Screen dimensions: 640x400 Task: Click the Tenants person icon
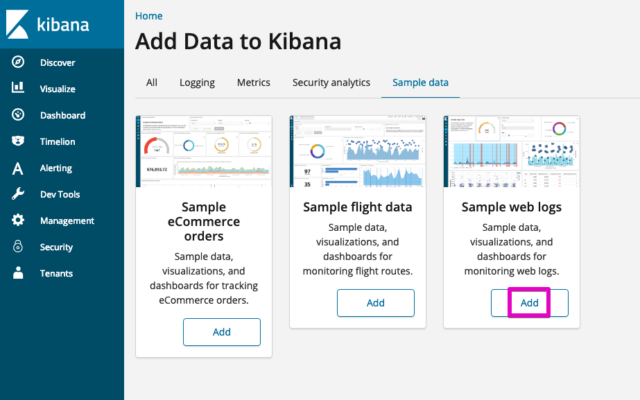(18, 273)
